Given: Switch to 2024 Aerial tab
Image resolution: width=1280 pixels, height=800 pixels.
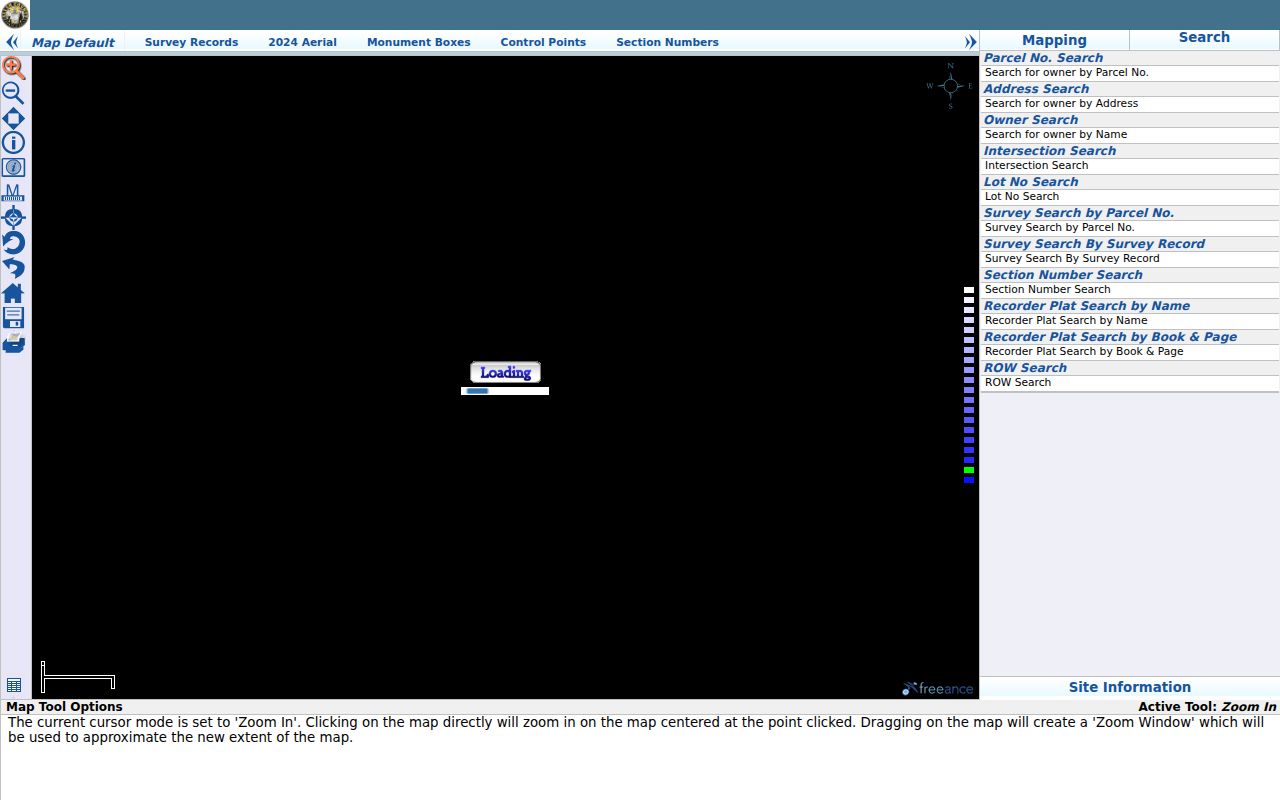Looking at the screenshot, I should (x=302, y=42).
